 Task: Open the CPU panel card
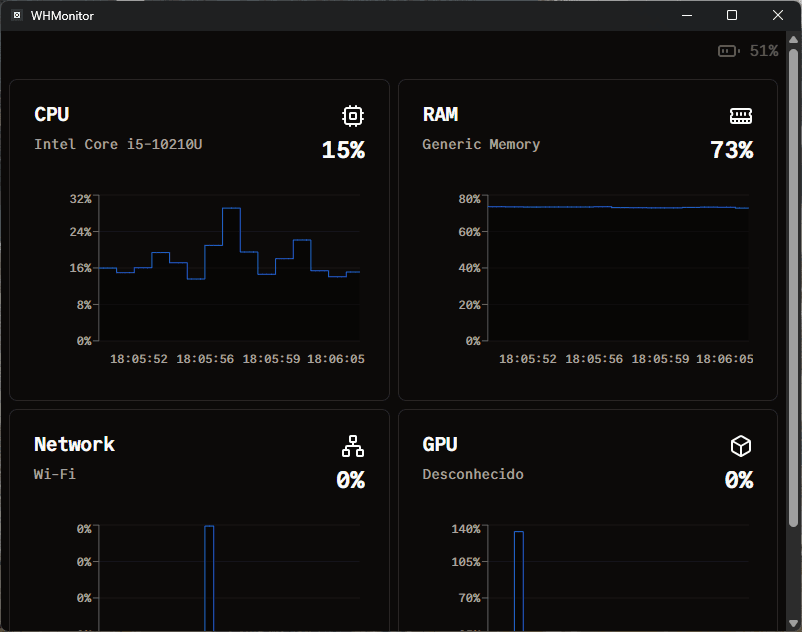coord(199,240)
